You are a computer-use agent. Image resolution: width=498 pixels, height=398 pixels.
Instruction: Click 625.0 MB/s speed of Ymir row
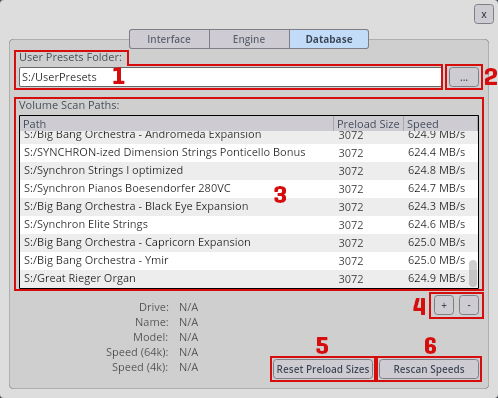[x=436, y=260]
